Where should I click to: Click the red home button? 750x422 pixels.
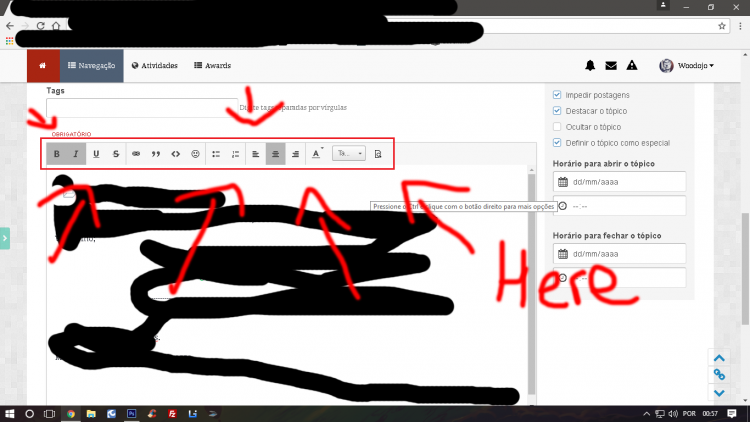pos(43,66)
